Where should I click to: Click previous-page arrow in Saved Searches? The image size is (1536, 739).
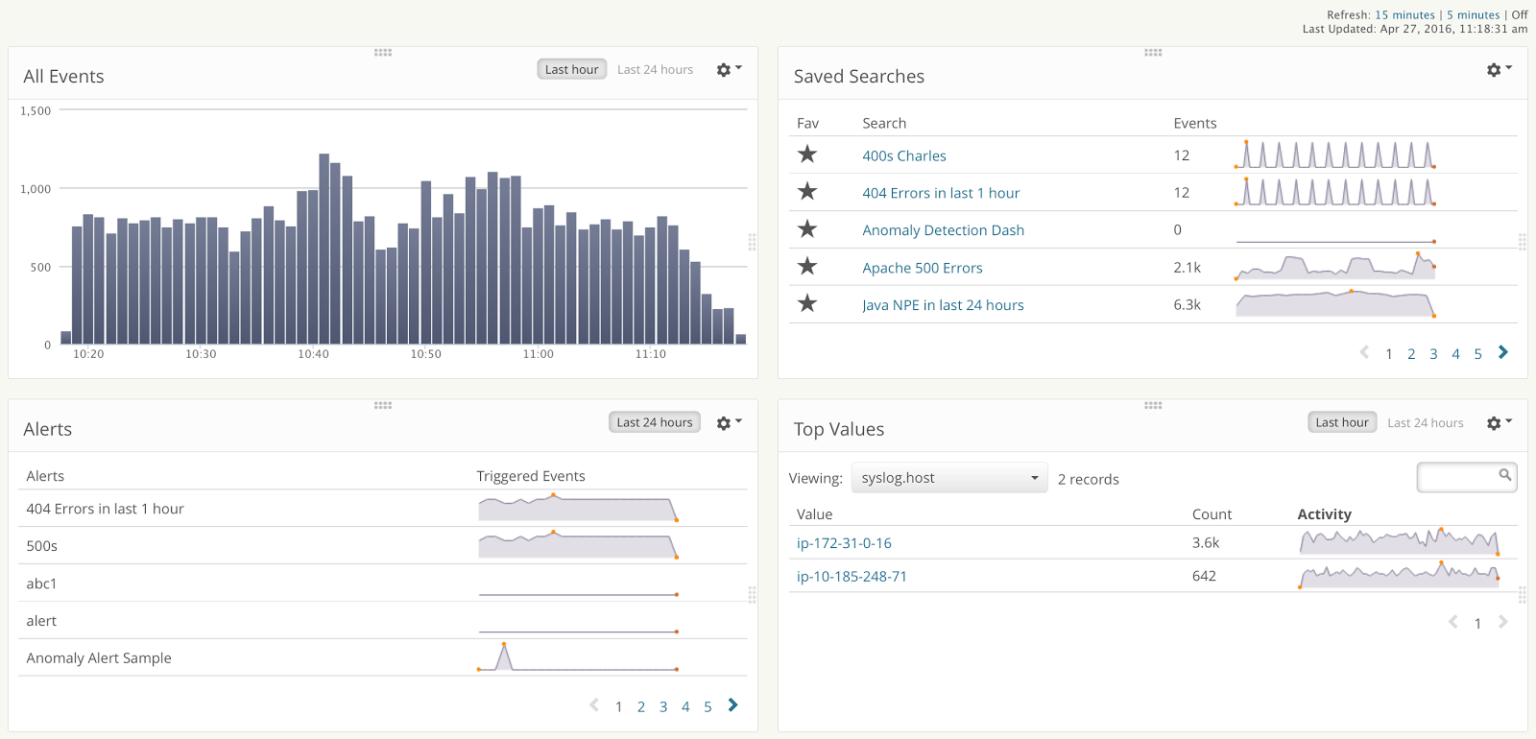(x=1364, y=352)
